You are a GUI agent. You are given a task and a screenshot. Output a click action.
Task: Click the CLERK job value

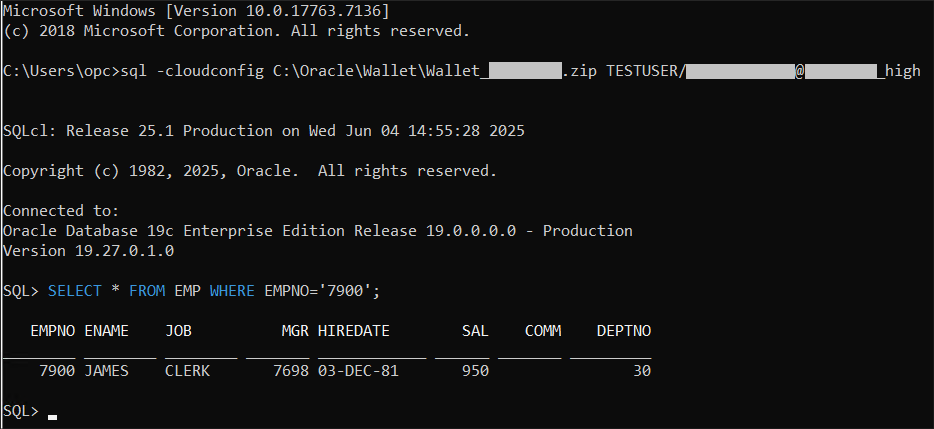point(188,371)
